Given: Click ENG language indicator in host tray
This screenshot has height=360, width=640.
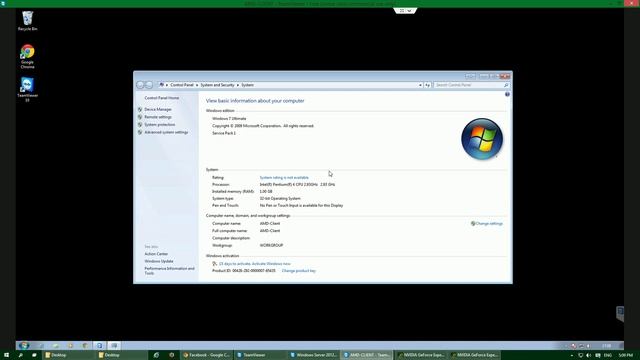Looking at the screenshot, I should [607, 356].
